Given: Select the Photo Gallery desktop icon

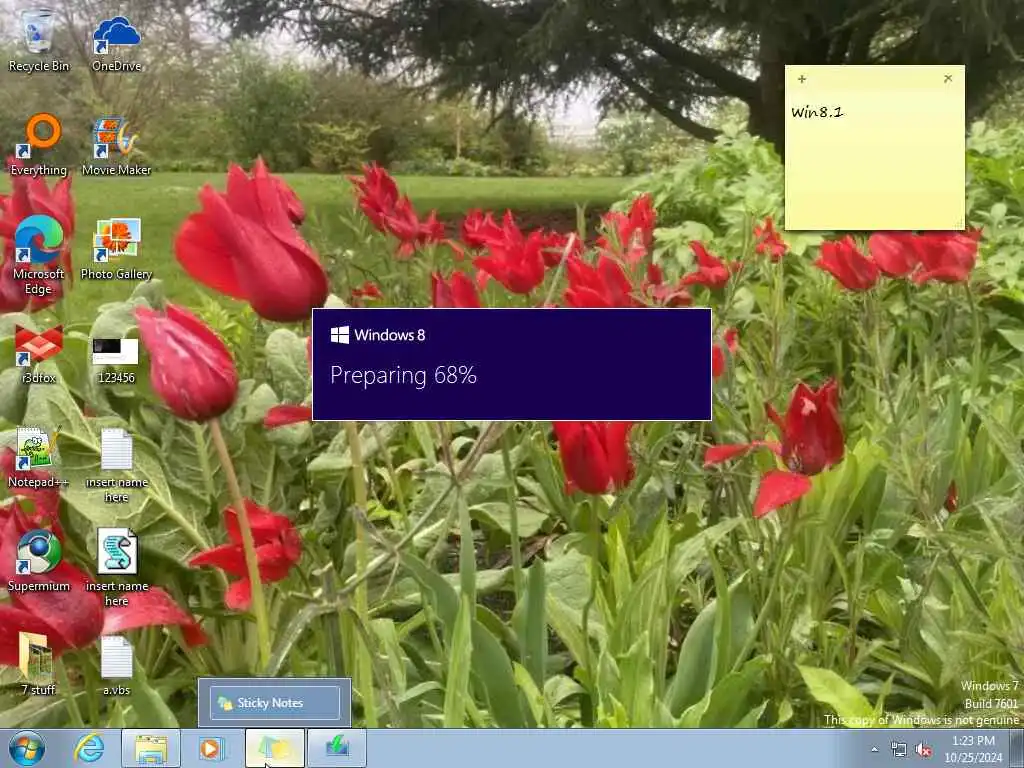Looking at the screenshot, I should coord(116,249).
